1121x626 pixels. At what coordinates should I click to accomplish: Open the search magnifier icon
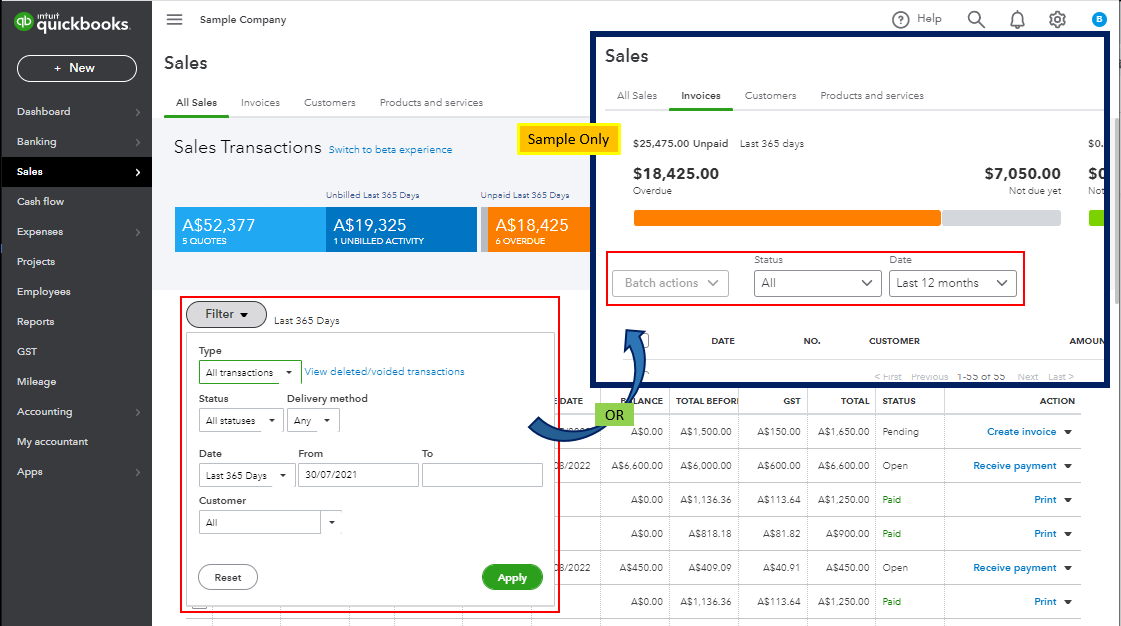click(x=976, y=19)
